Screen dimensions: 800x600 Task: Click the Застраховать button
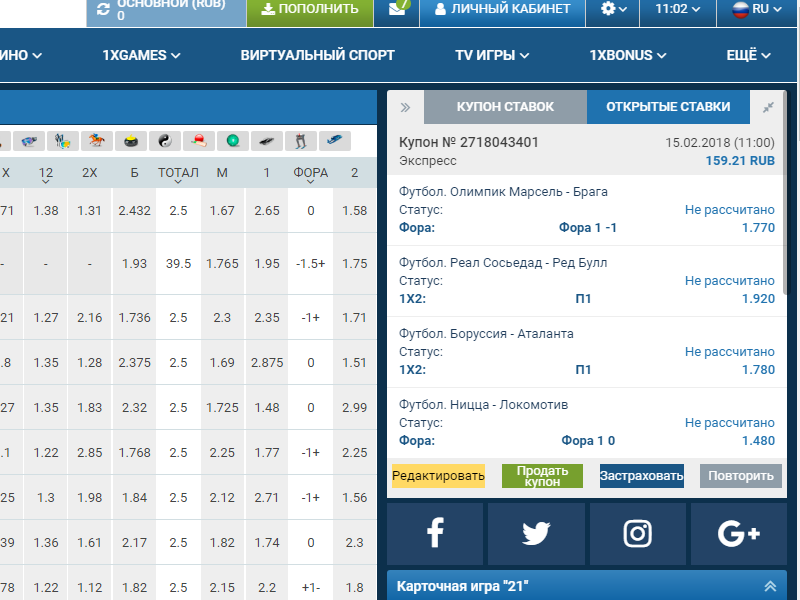click(x=641, y=476)
